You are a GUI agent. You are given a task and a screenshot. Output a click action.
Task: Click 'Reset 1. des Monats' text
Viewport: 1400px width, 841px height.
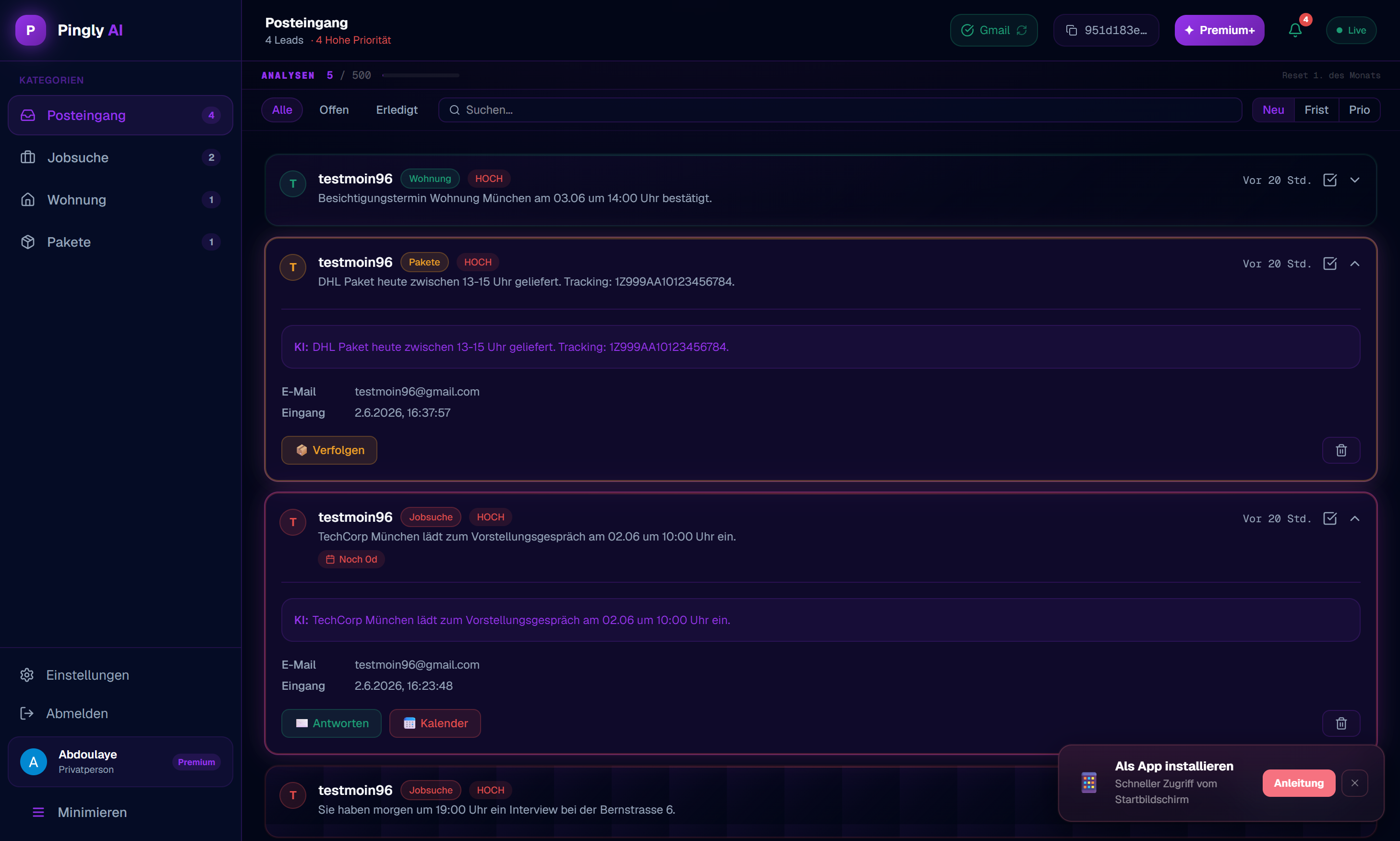point(1331,75)
